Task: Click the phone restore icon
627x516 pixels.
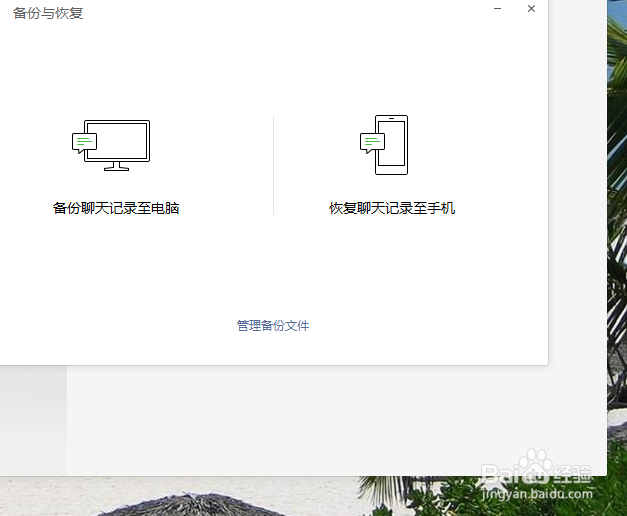Action: [384, 145]
